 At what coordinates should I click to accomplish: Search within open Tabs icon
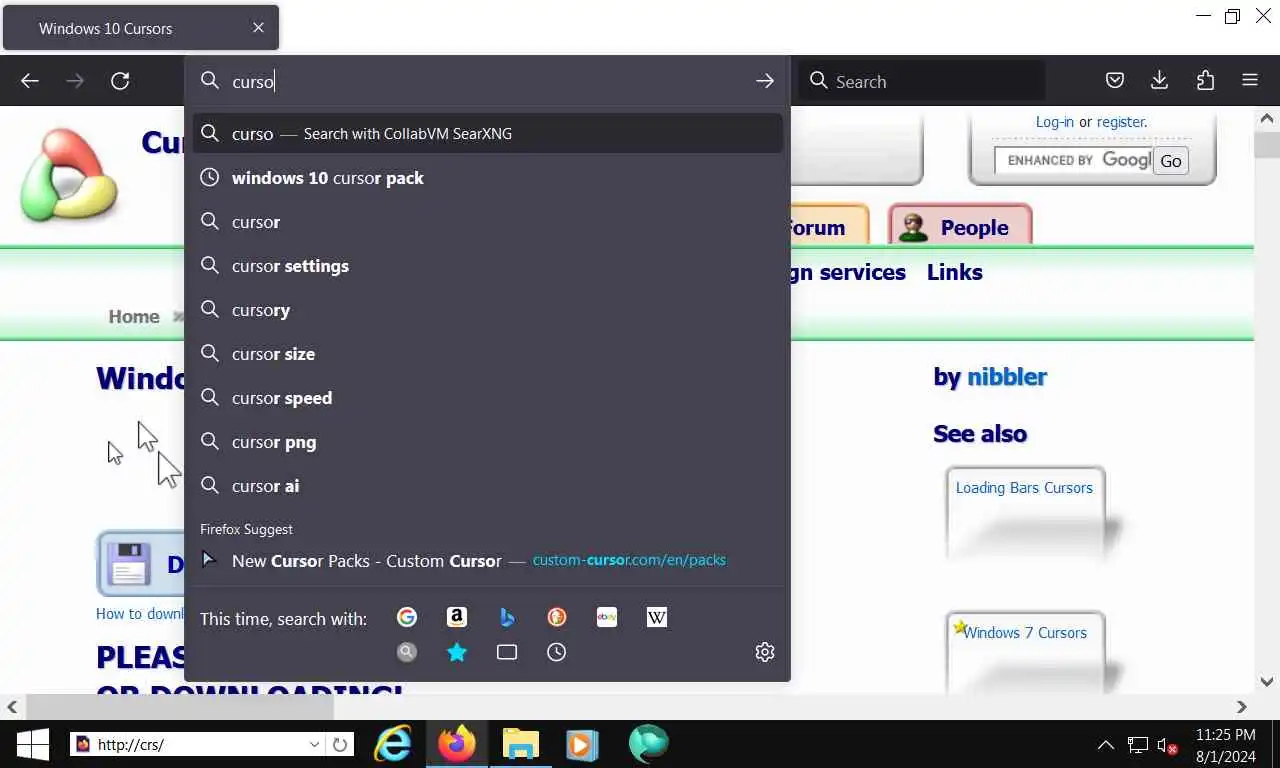click(x=507, y=652)
